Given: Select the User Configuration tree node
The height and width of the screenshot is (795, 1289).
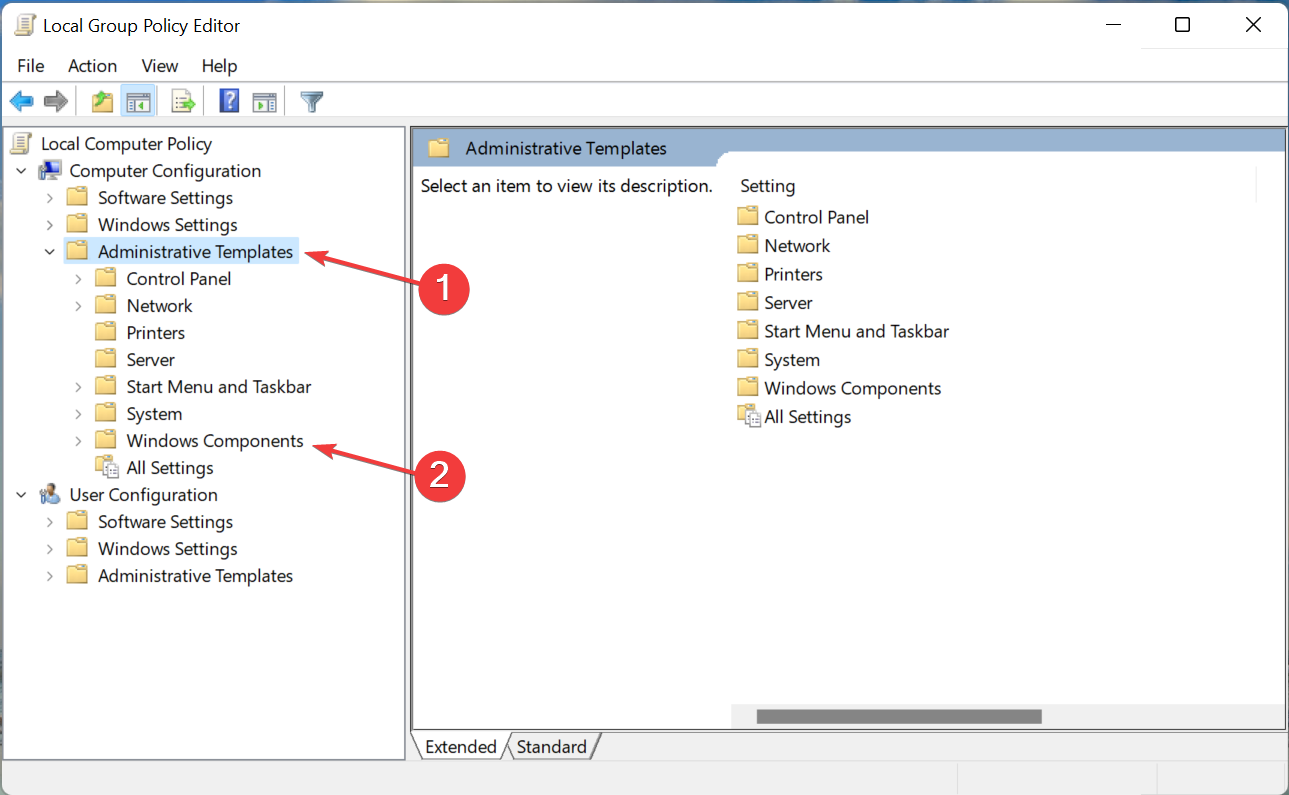Looking at the screenshot, I should [x=143, y=495].
